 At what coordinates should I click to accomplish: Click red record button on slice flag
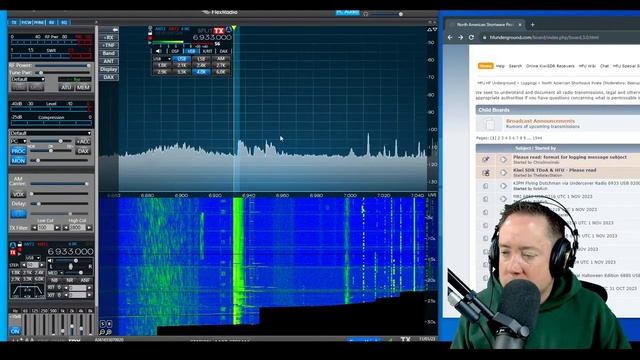click(x=150, y=38)
